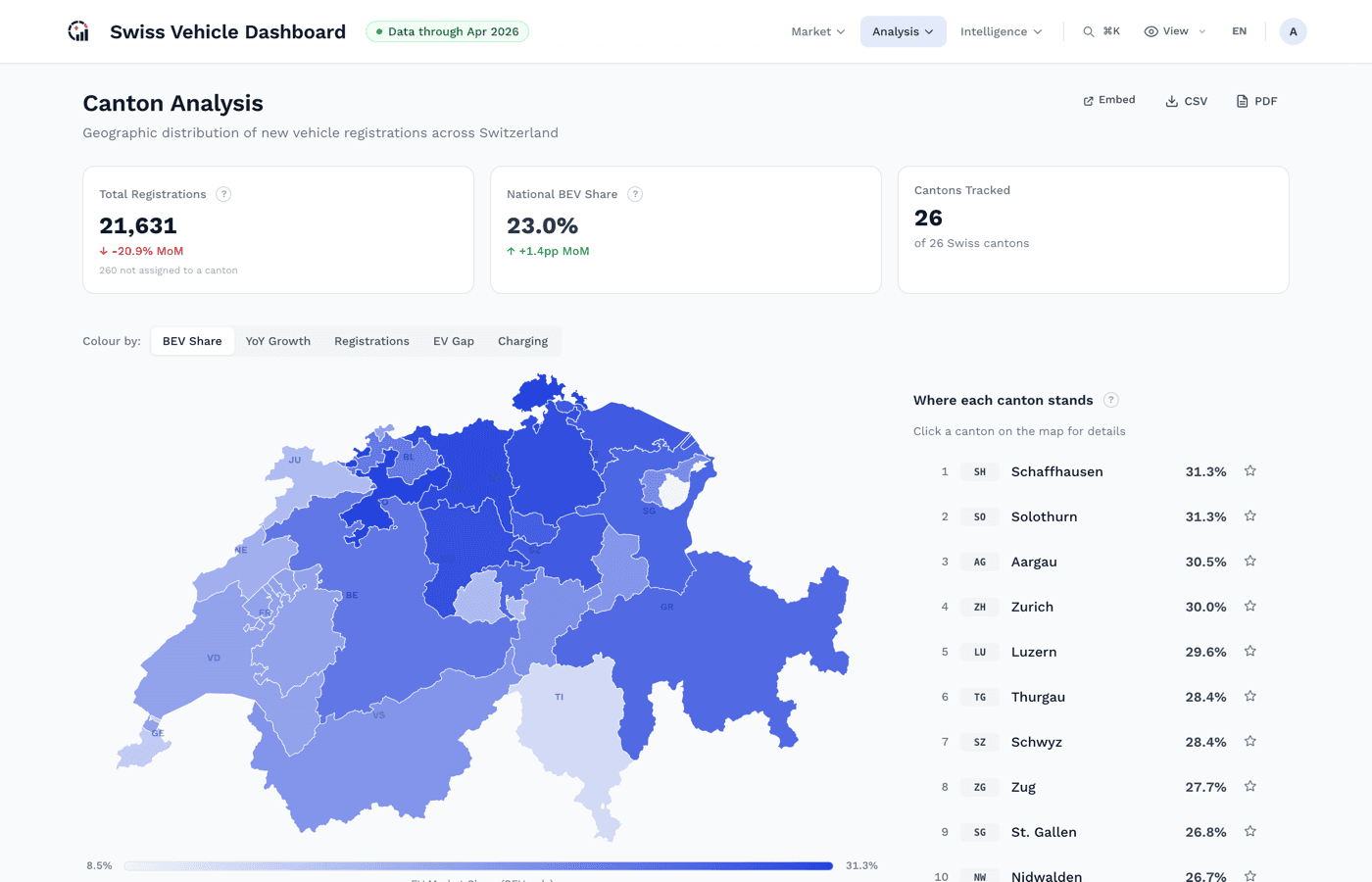Click the SO canton code badge

click(x=980, y=516)
